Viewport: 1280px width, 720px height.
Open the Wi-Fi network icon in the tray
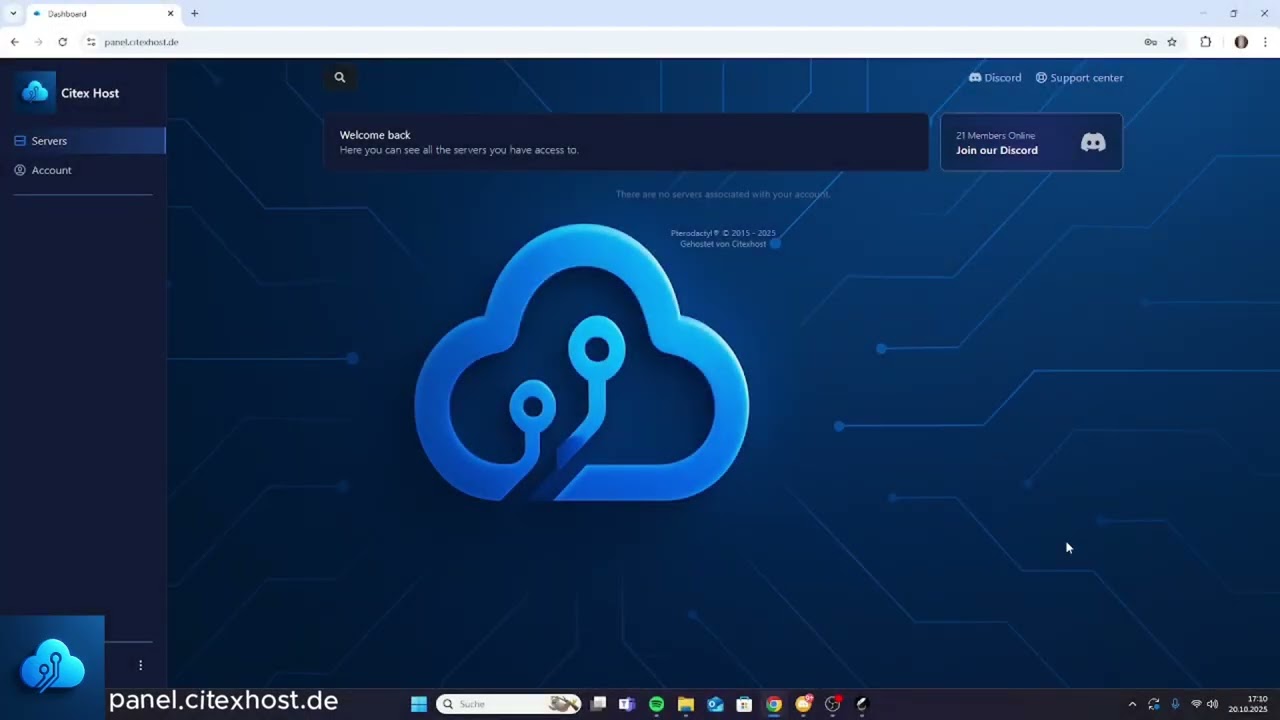pos(1196,704)
